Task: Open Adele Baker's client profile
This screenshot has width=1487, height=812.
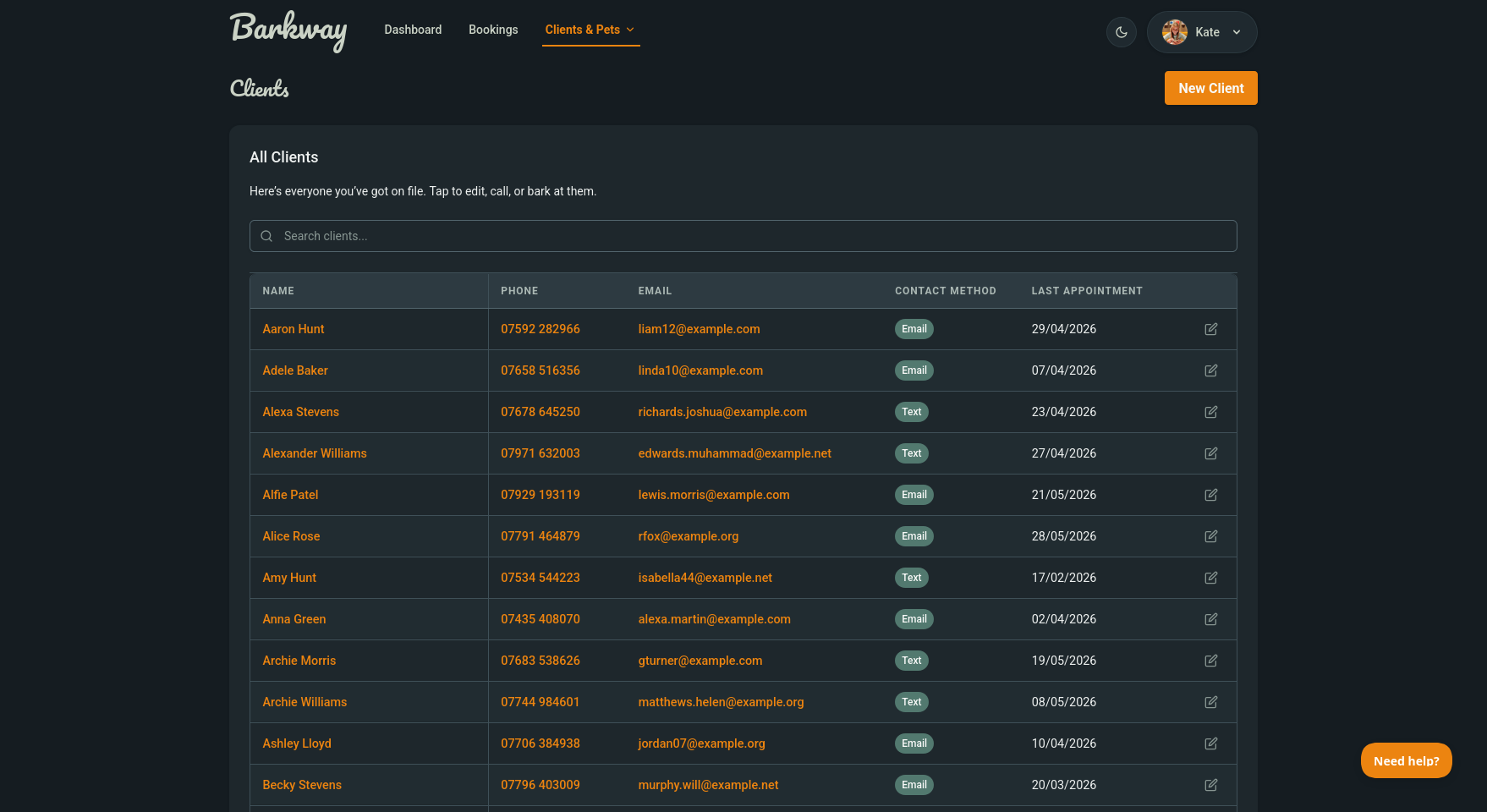Action: 294,370
